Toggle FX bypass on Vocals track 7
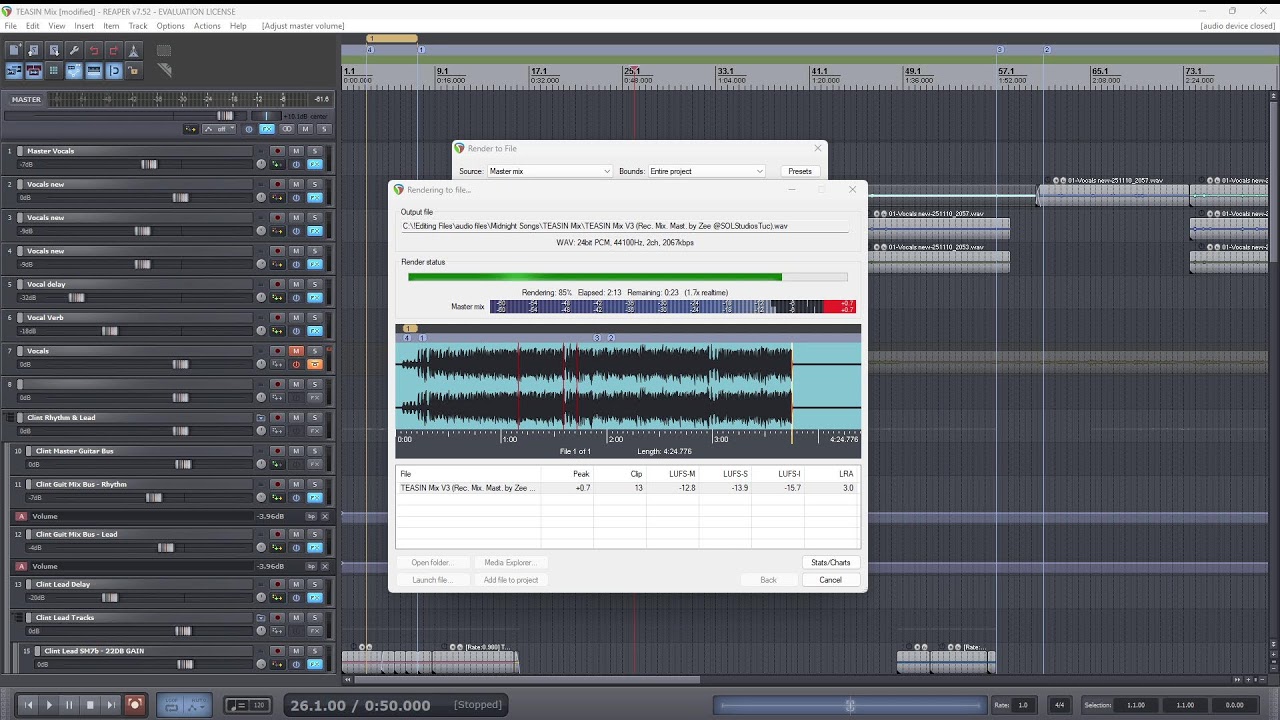Screen dimensions: 1280x720 point(296,364)
